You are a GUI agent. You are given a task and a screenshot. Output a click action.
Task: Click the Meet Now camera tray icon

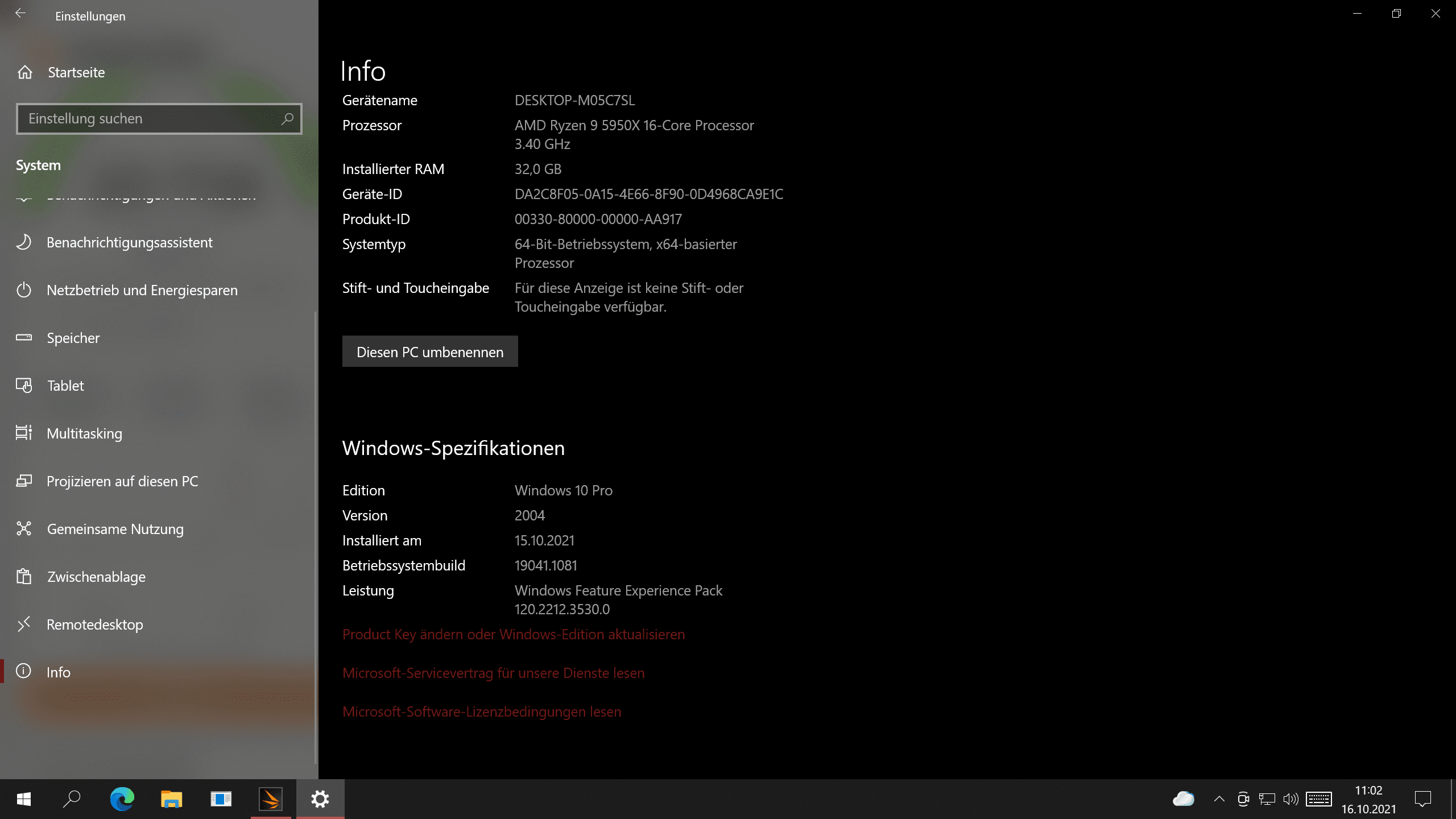pos(1243,799)
